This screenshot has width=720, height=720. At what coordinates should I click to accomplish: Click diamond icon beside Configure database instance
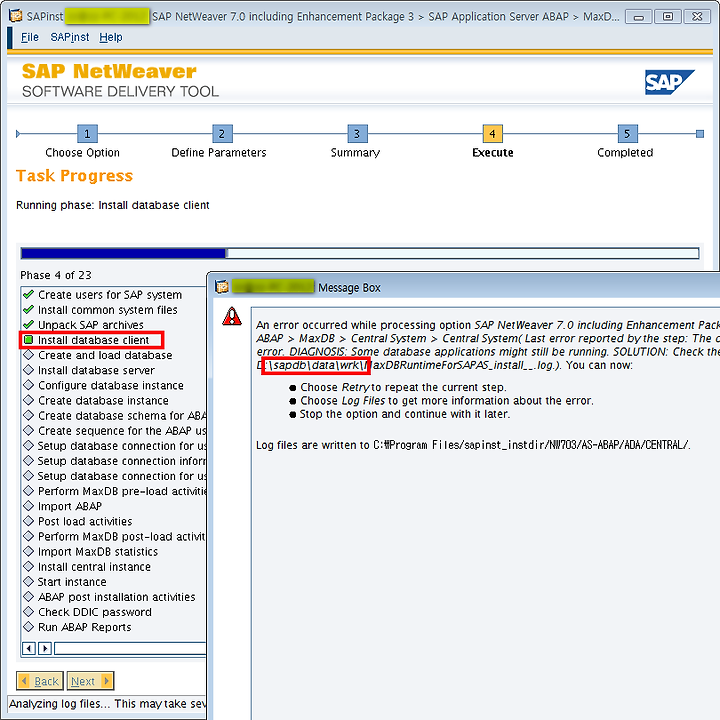(28, 385)
